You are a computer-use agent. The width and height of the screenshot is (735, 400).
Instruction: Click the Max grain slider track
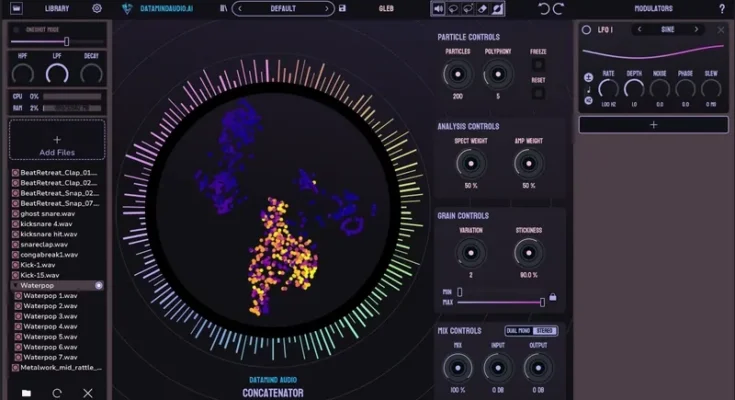point(500,301)
